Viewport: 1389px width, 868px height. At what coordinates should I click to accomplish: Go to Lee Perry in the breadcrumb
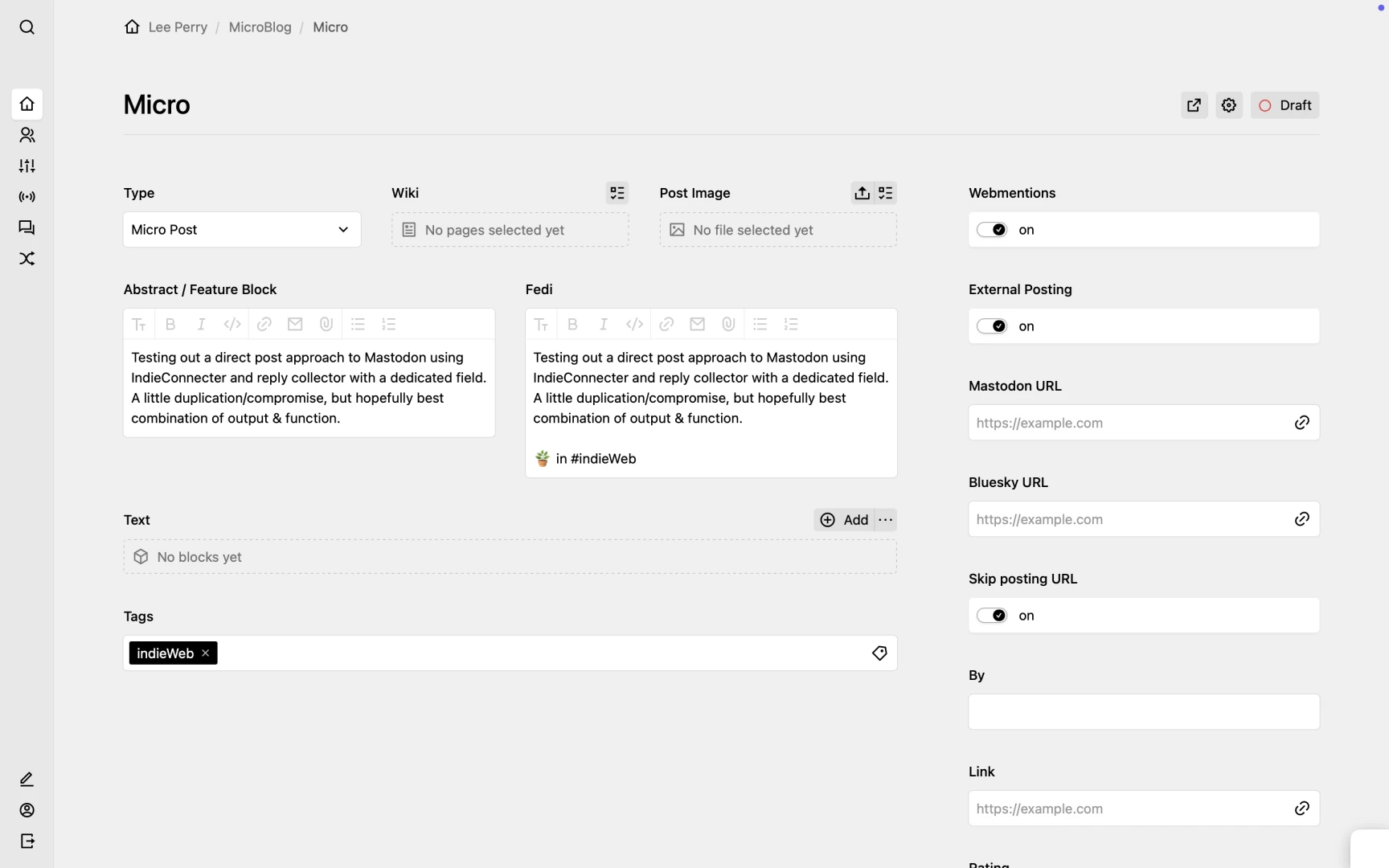[x=178, y=27]
